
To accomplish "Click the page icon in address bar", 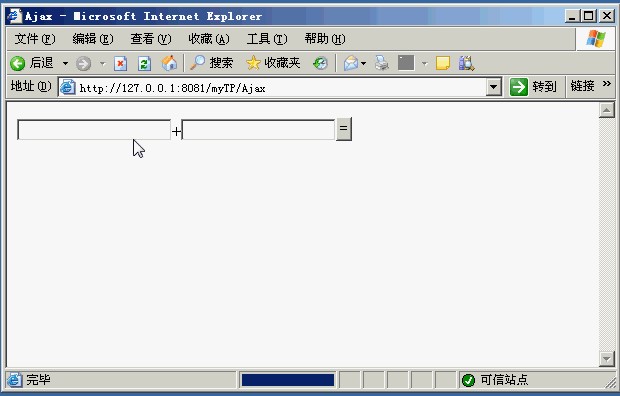I will pos(68,87).
